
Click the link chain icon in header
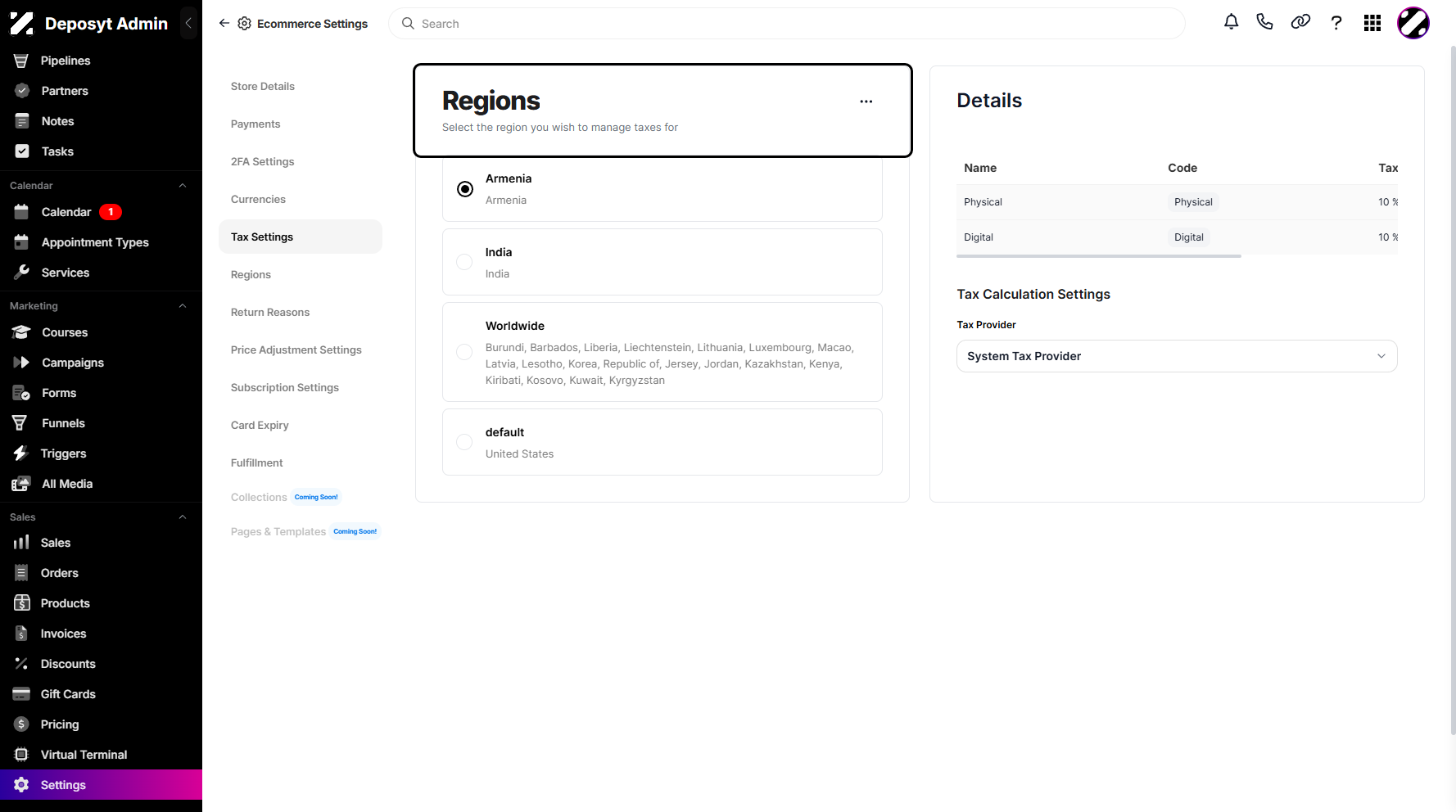click(1300, 22)
